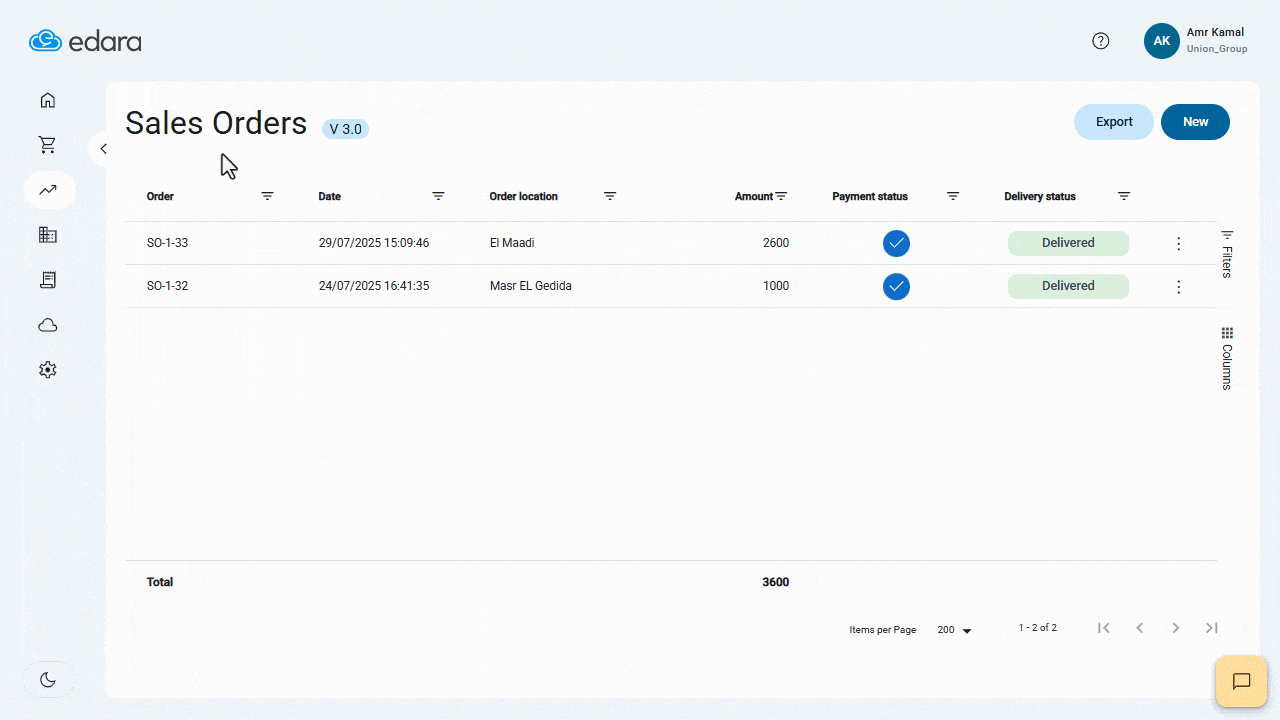Viewport: 1280px width, 720px height.
Task: Open the Items per Page dropdown
Action: 951,629
